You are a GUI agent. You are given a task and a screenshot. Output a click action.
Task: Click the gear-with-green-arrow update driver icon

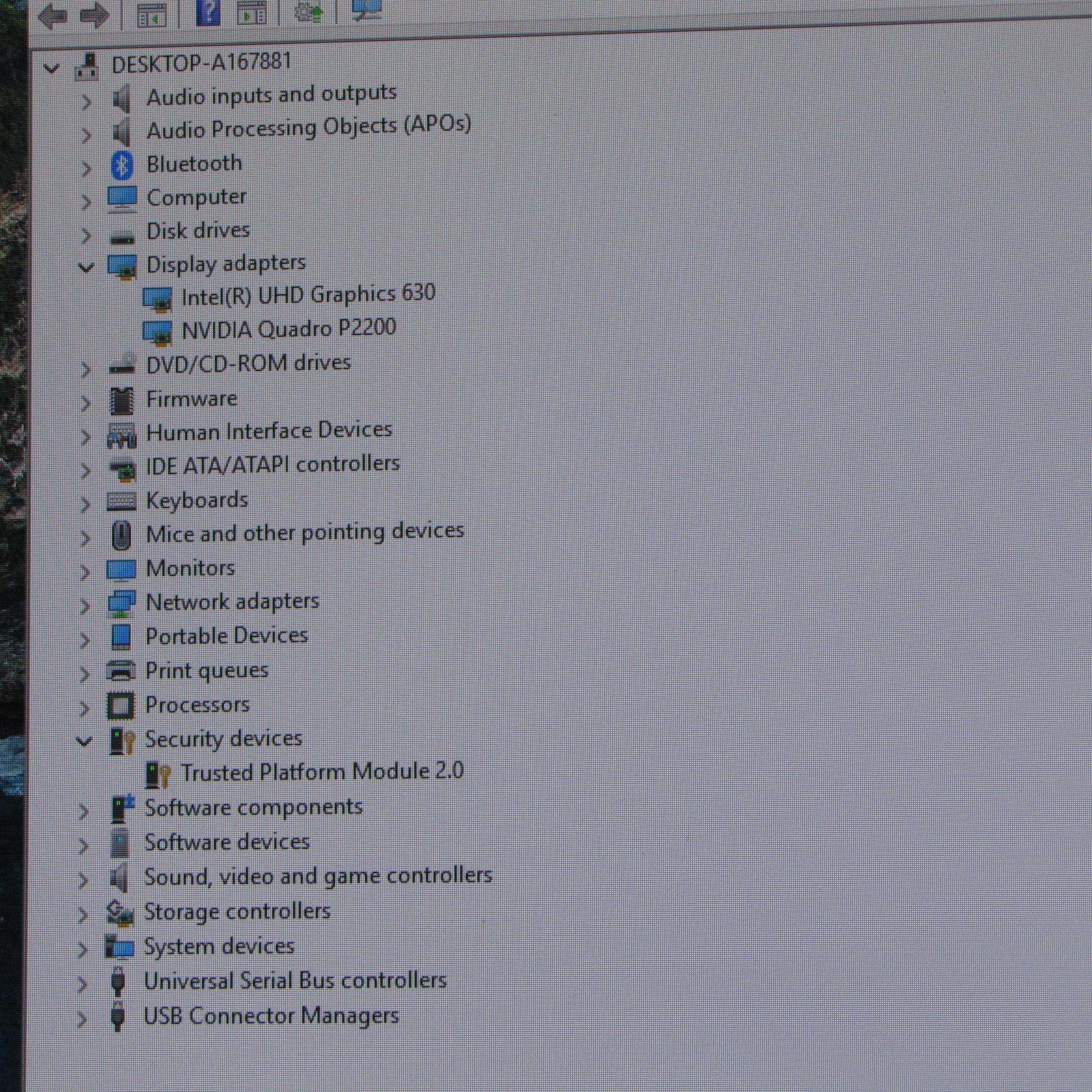pyautogui.click(x=309, y=11)
